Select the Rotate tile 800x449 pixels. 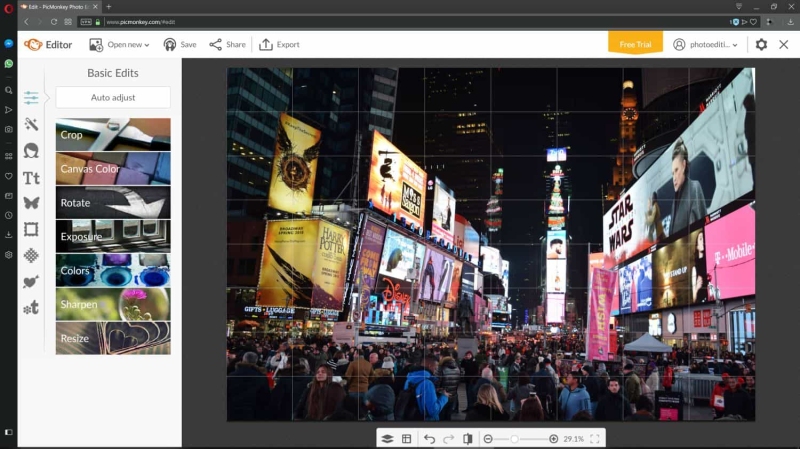pos(113,203)
